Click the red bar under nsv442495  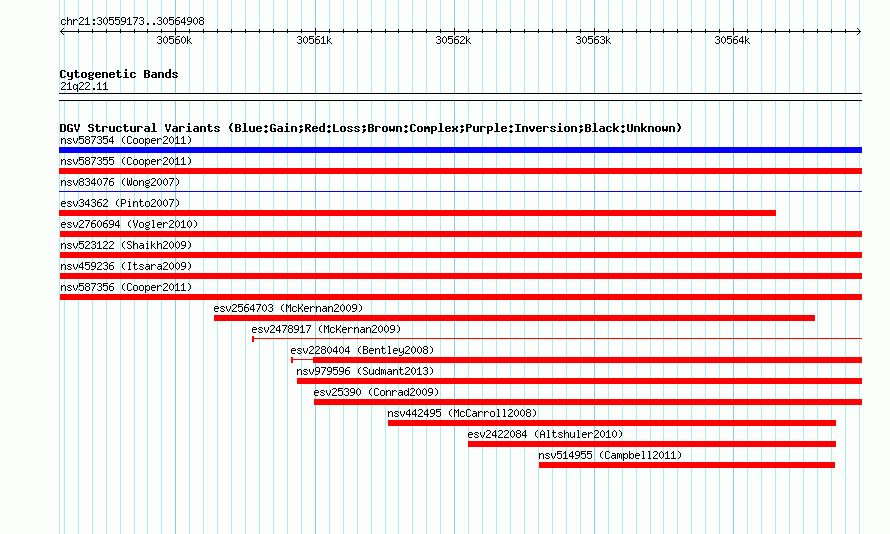pyautogui.click(x=612, y=423)
